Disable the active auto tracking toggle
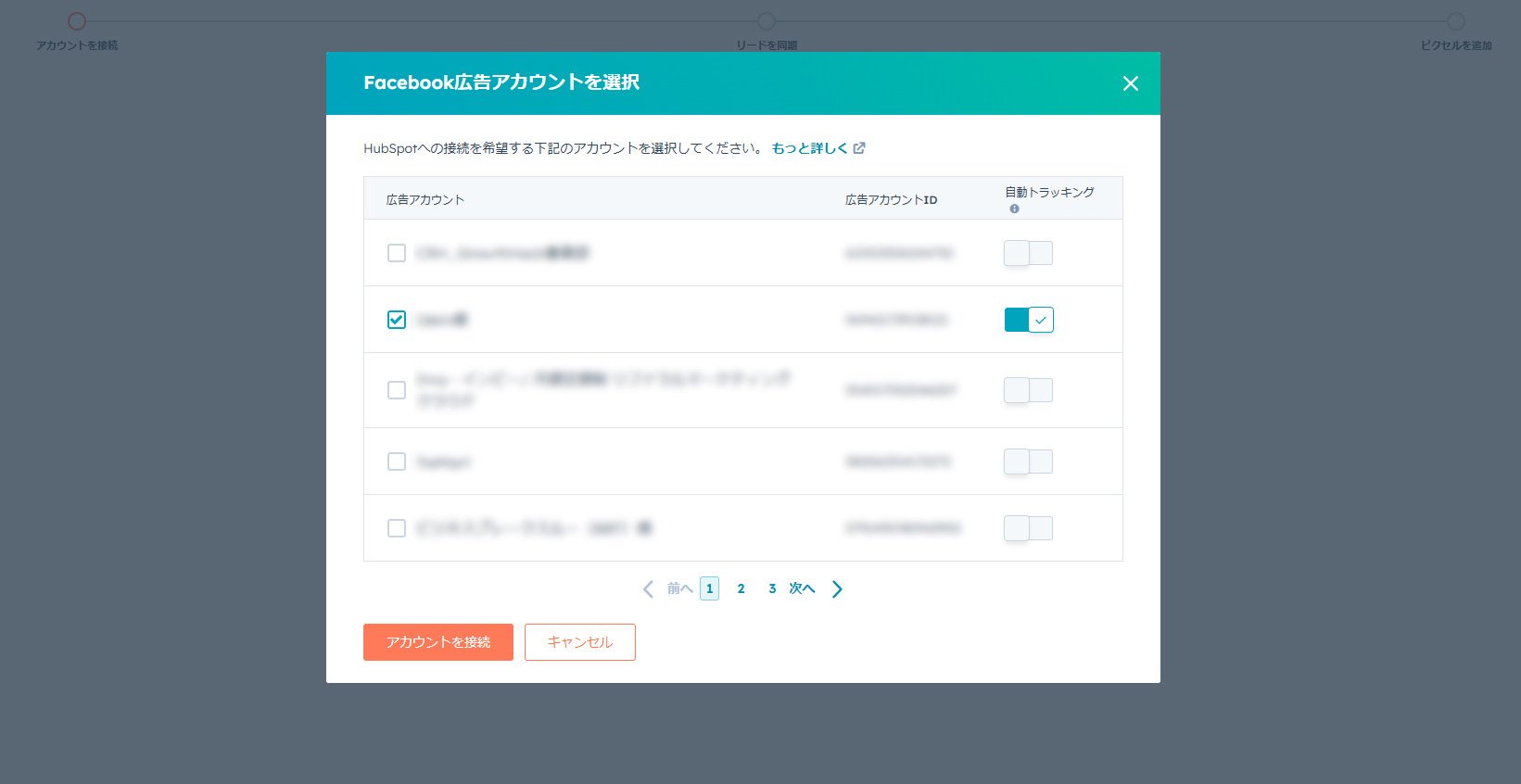 (x=1029, y=320)
